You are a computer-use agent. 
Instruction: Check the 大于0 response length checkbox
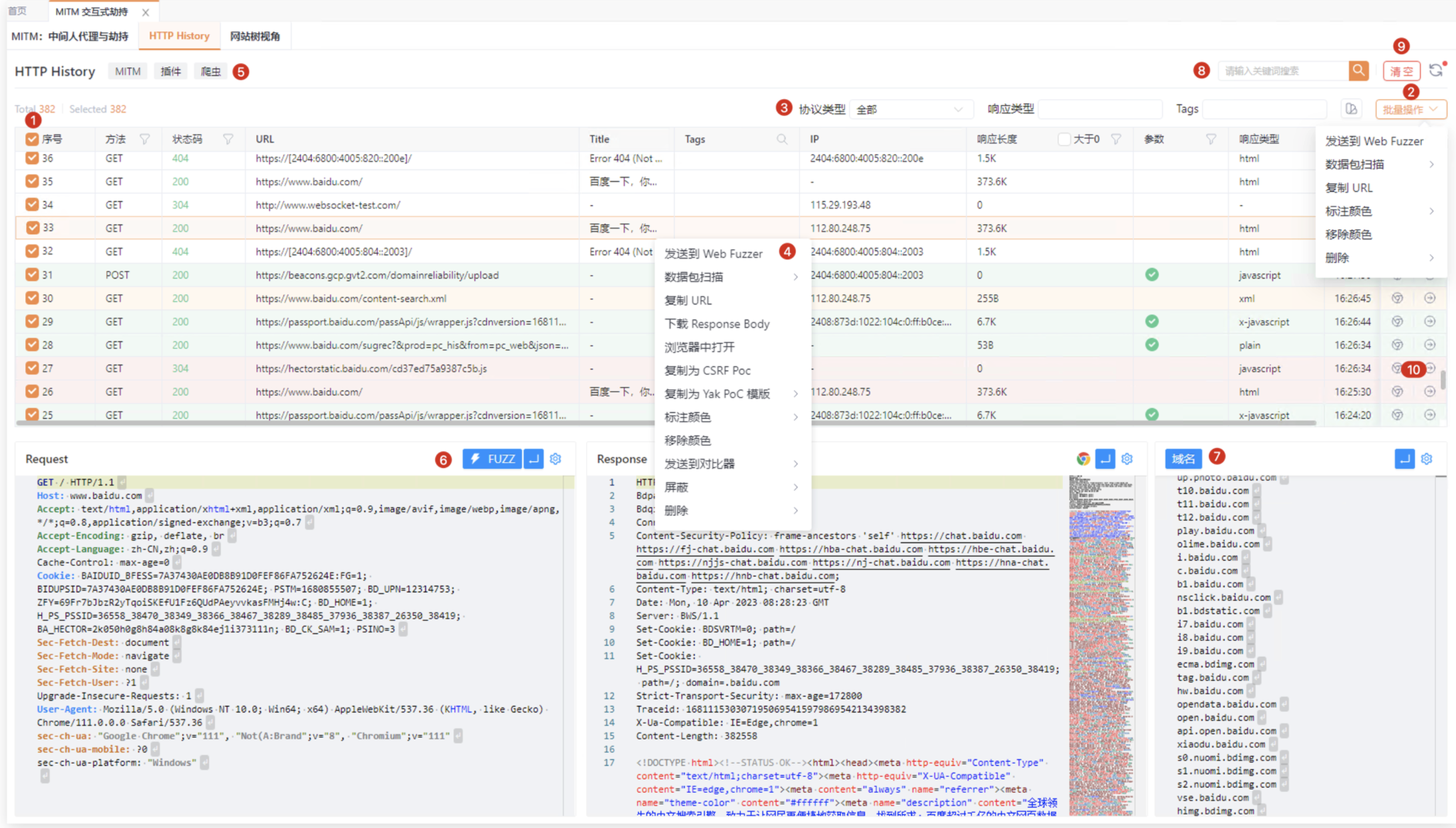(x=1064, y=140)
